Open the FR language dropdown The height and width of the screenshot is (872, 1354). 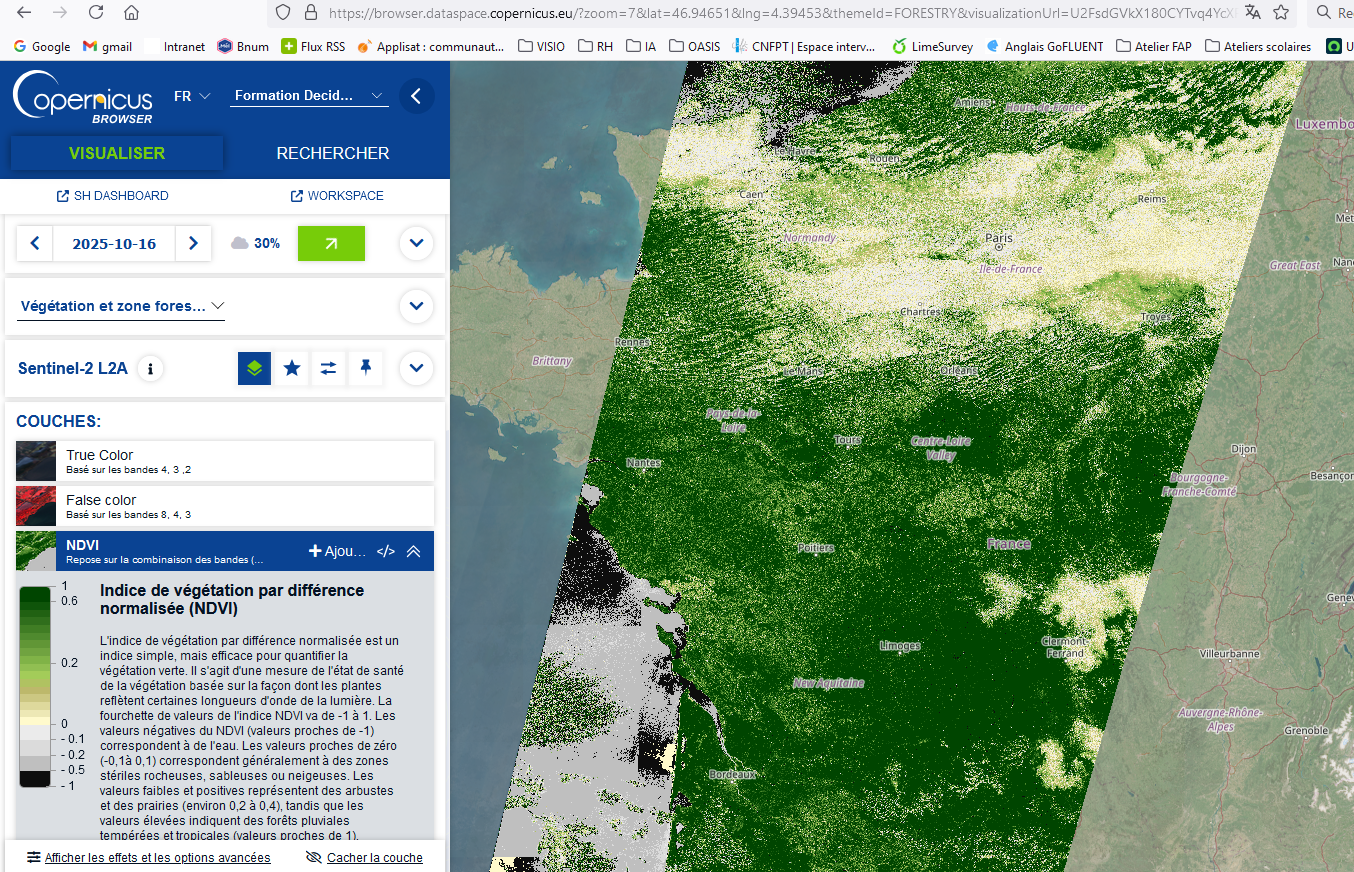192,96
